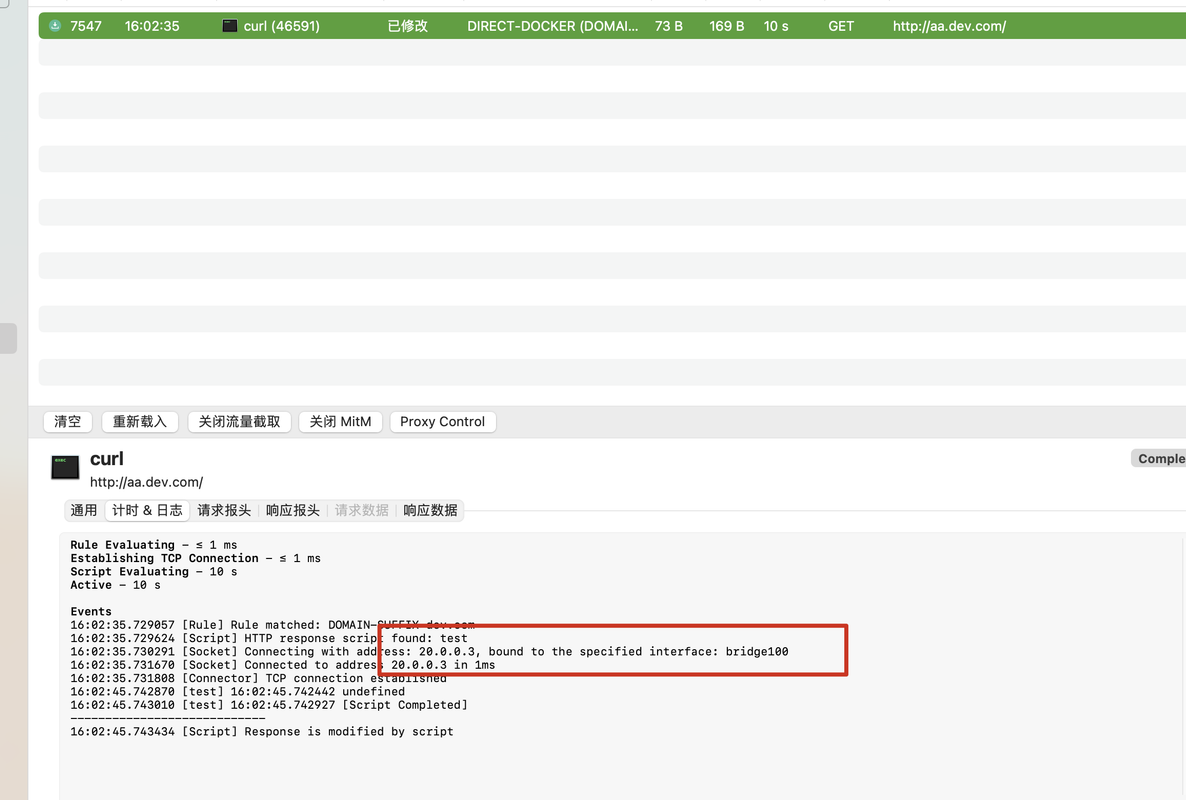
Task: Click the 169 B download size cell
Action: (x=727, y=26)
